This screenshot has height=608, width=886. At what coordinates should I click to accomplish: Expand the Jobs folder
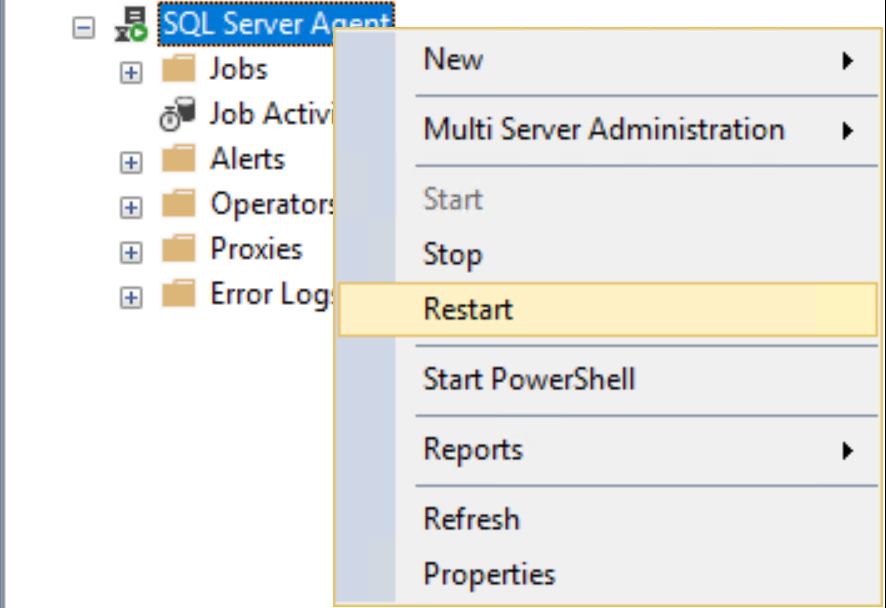click(131, 72)
